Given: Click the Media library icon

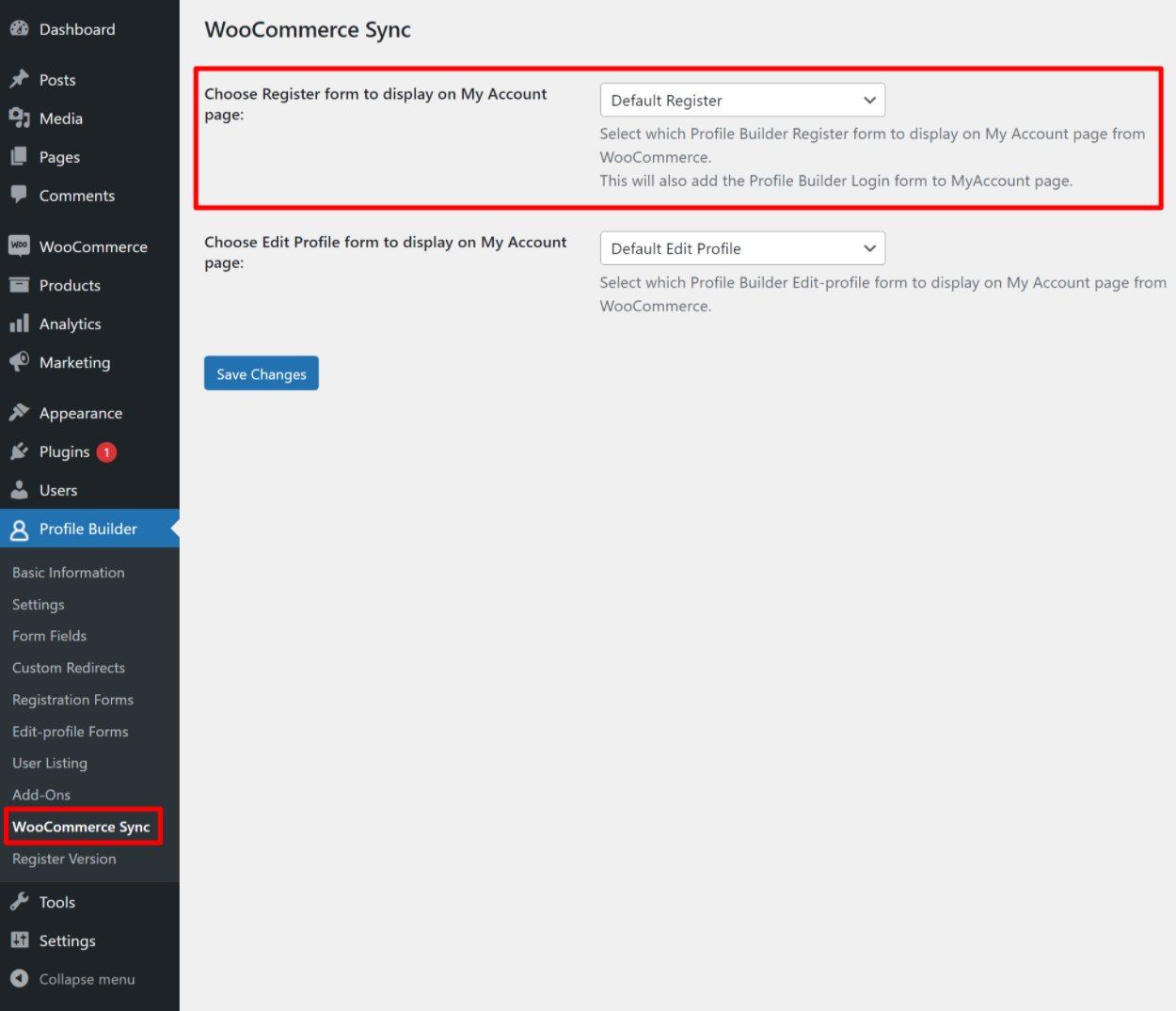Looking at the screenshot, I should tap(19, 118).
